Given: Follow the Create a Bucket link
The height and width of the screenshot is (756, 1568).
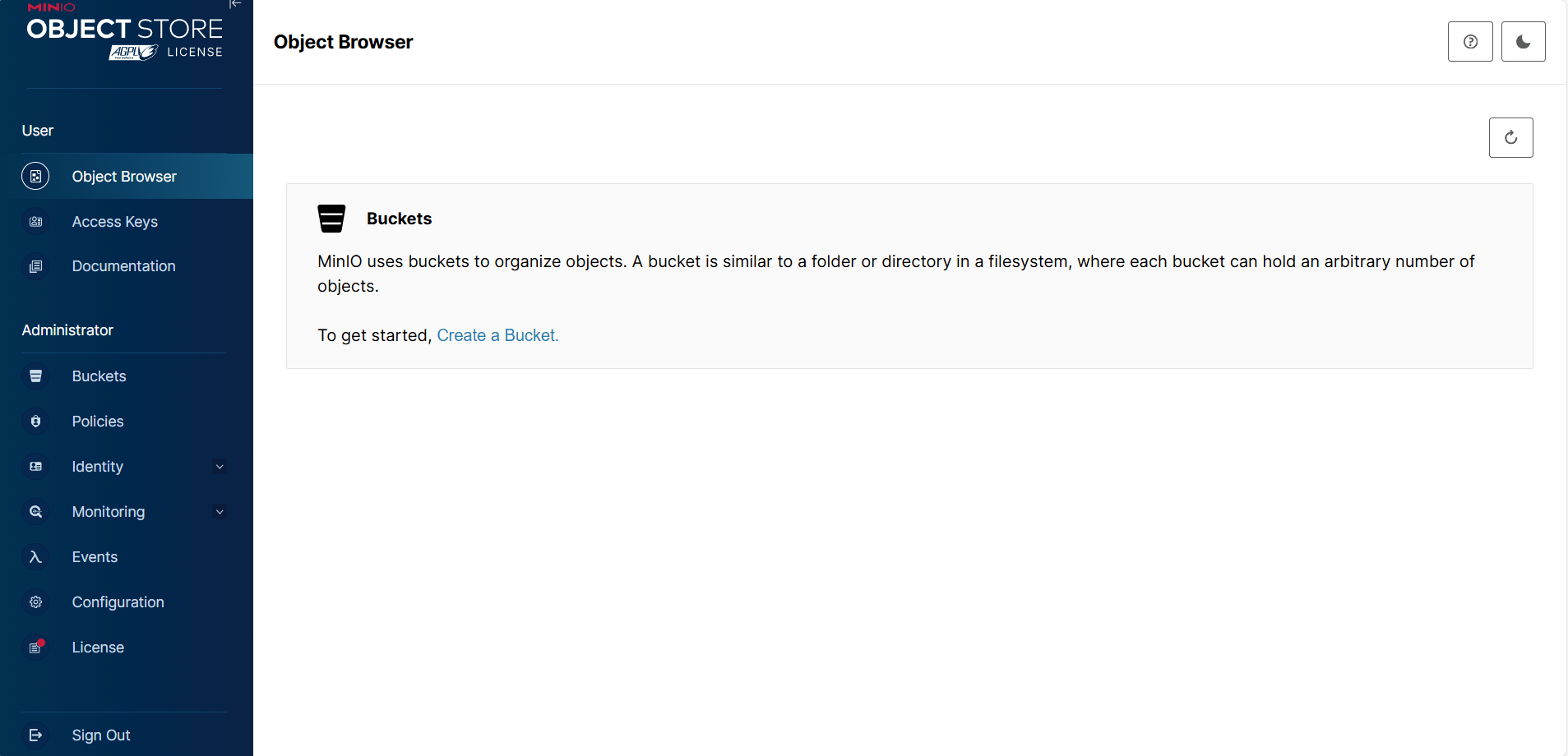Looking at the screenshot, I should 497,335.
